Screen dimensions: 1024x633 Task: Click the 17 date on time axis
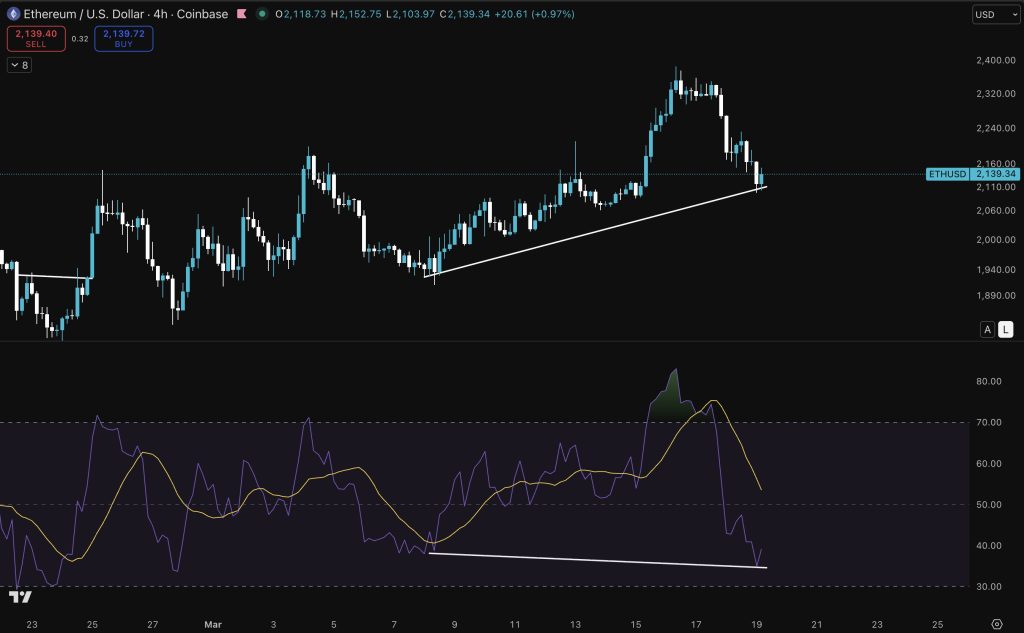[x=695, y=623]
